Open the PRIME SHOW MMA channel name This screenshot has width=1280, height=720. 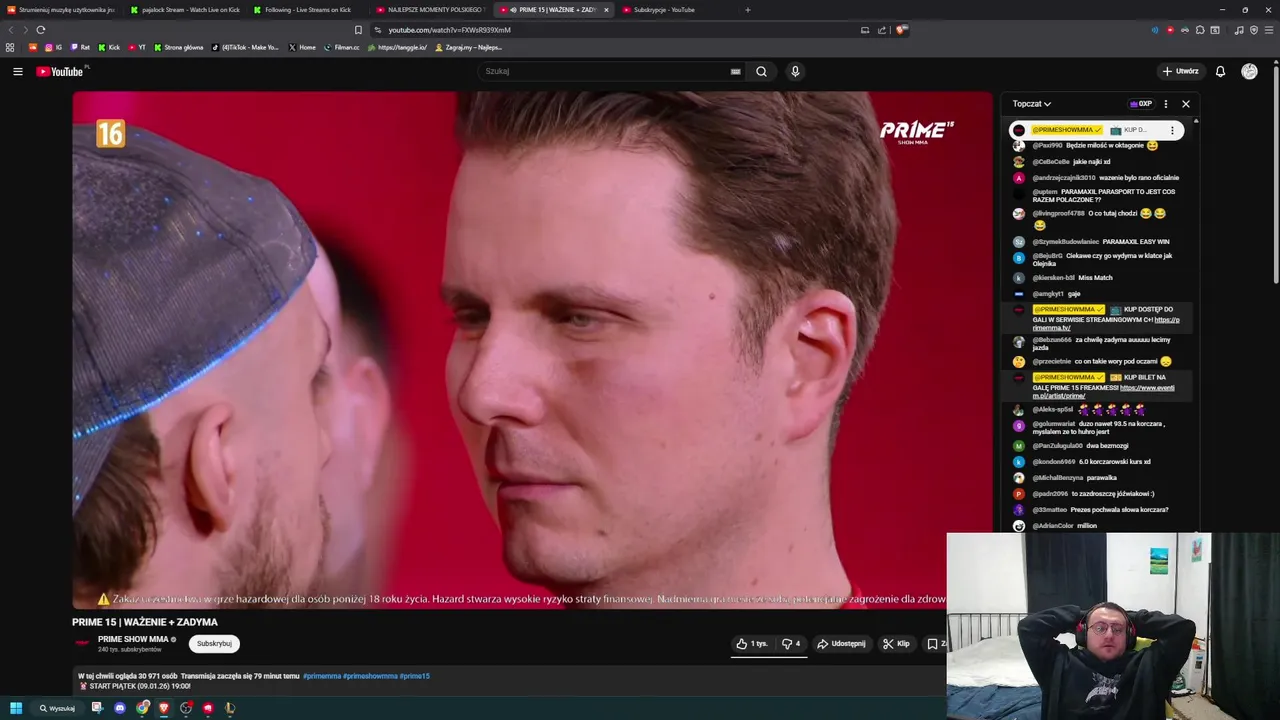[133, 639]
